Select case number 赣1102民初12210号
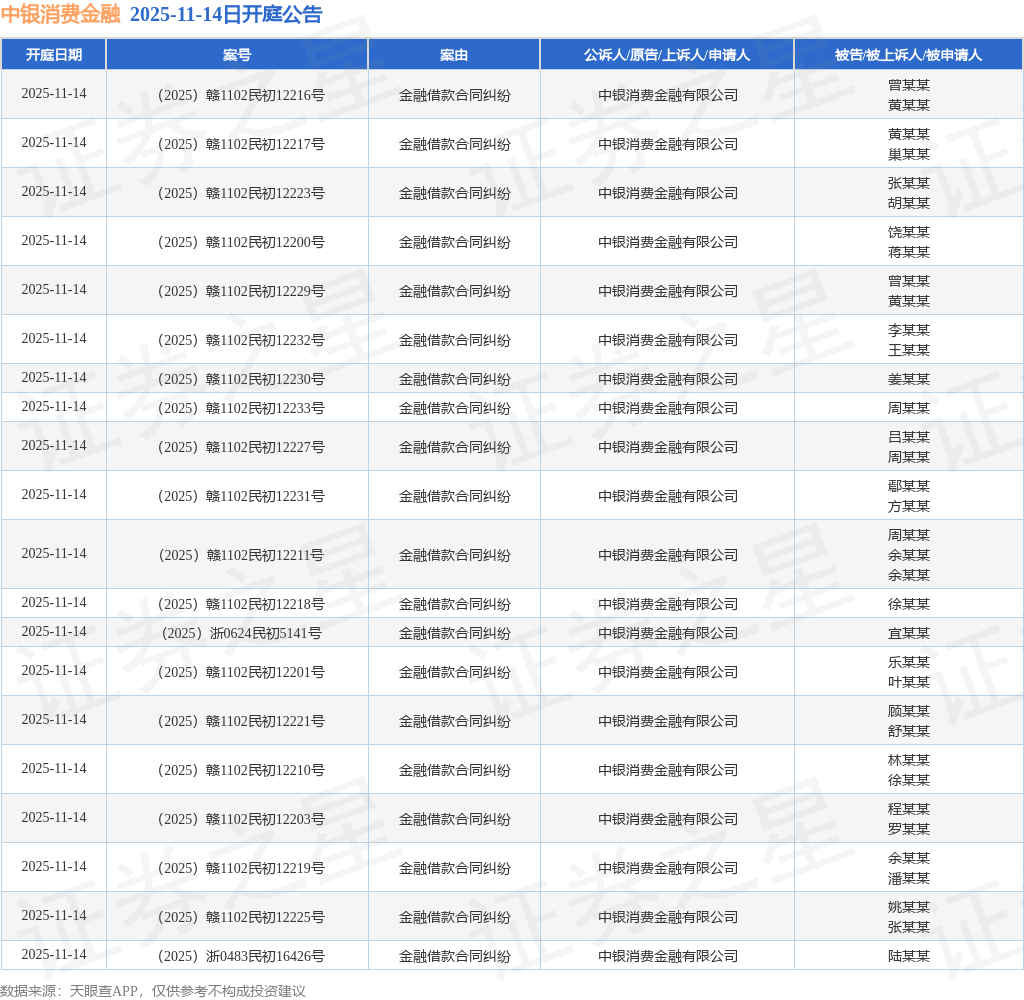The width and height of the screenshot is (1024, 1000). tap(241, 770)
